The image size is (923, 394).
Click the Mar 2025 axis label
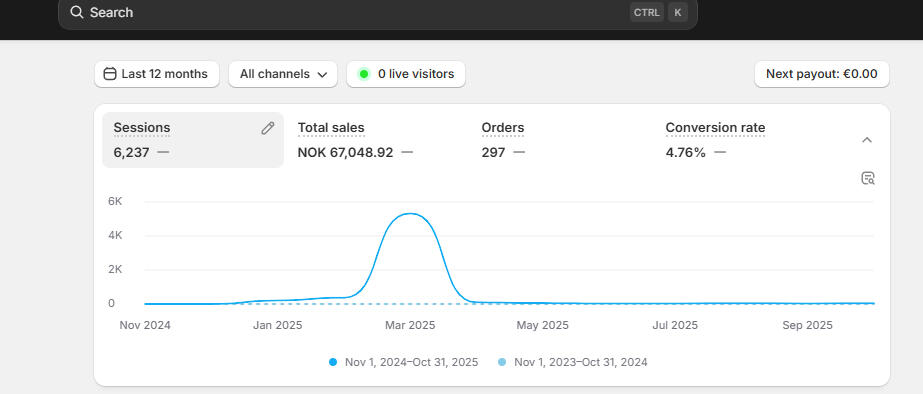410,326
